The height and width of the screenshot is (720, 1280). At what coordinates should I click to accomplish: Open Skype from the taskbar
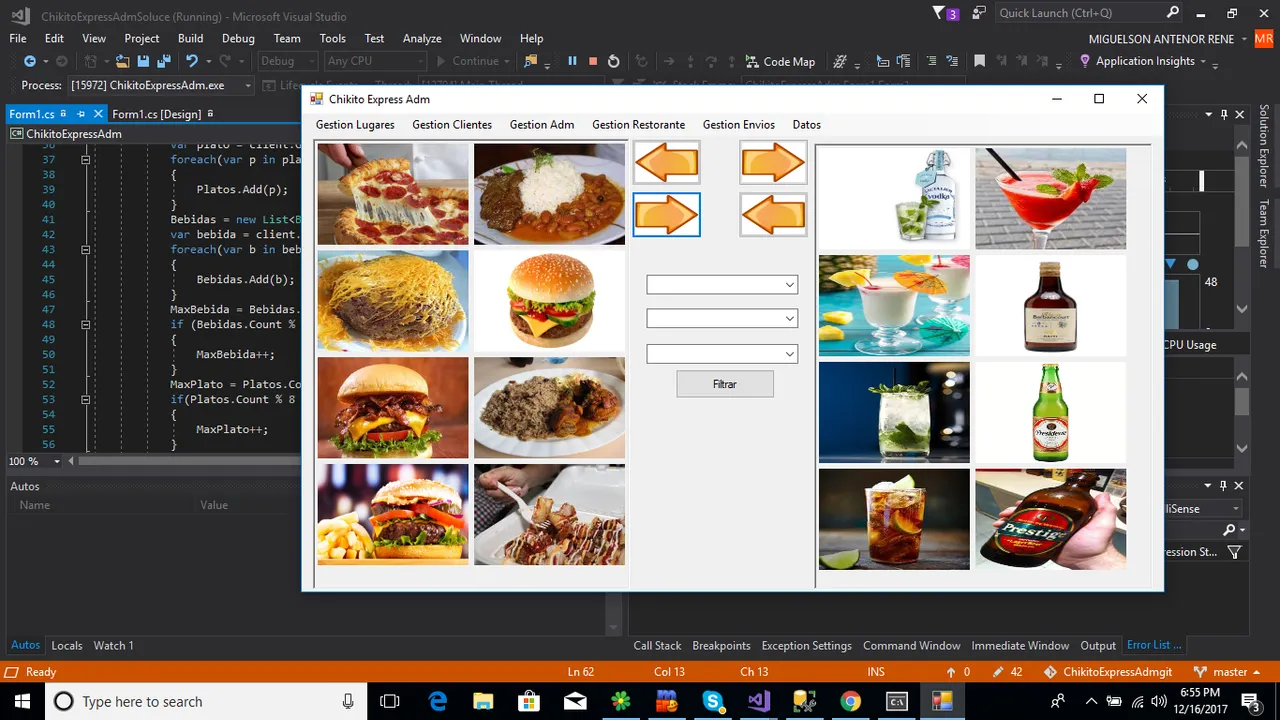713,701
